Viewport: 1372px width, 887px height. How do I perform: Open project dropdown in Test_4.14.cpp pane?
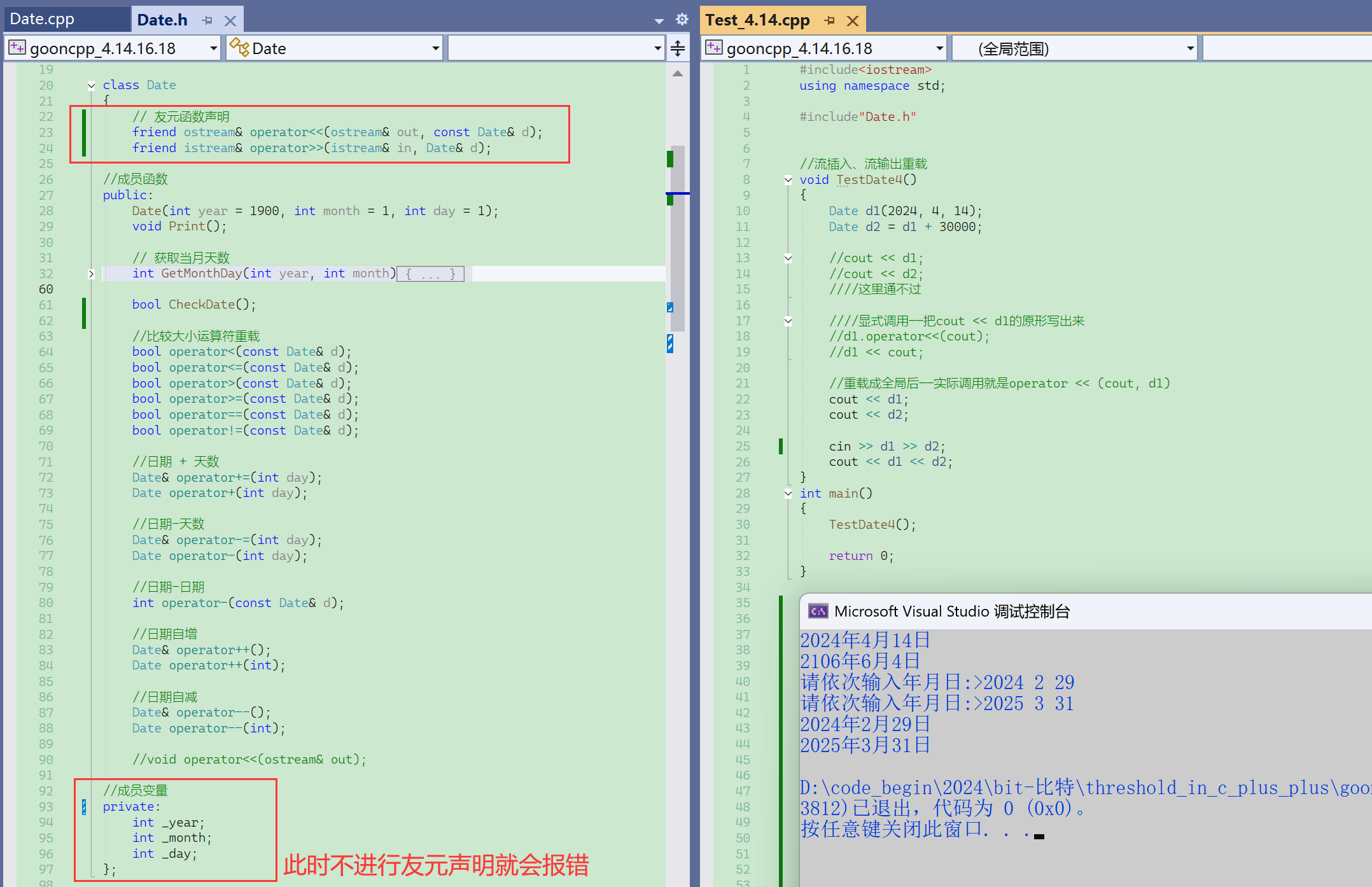coord(824,48)
